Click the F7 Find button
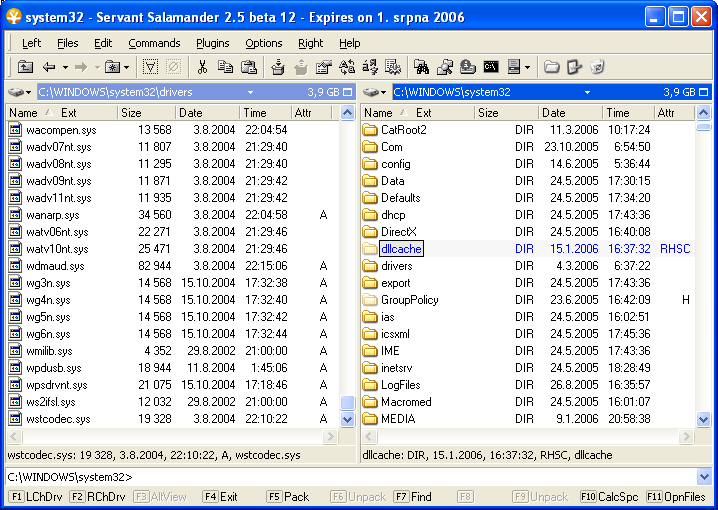The height and width of the screenshot is (510, 718). click(x=413, y=497)
